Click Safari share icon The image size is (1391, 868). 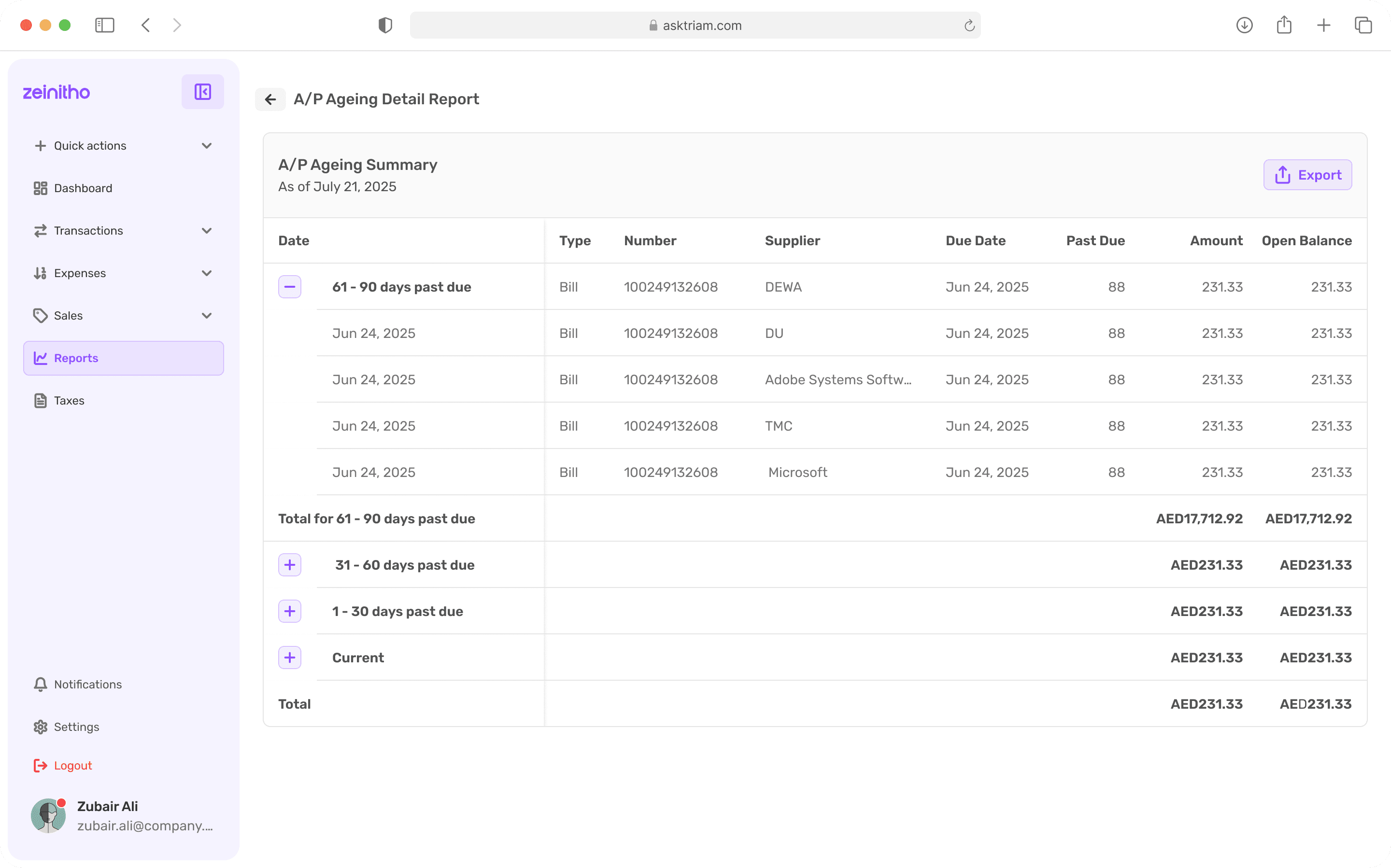pos(1284,25)
